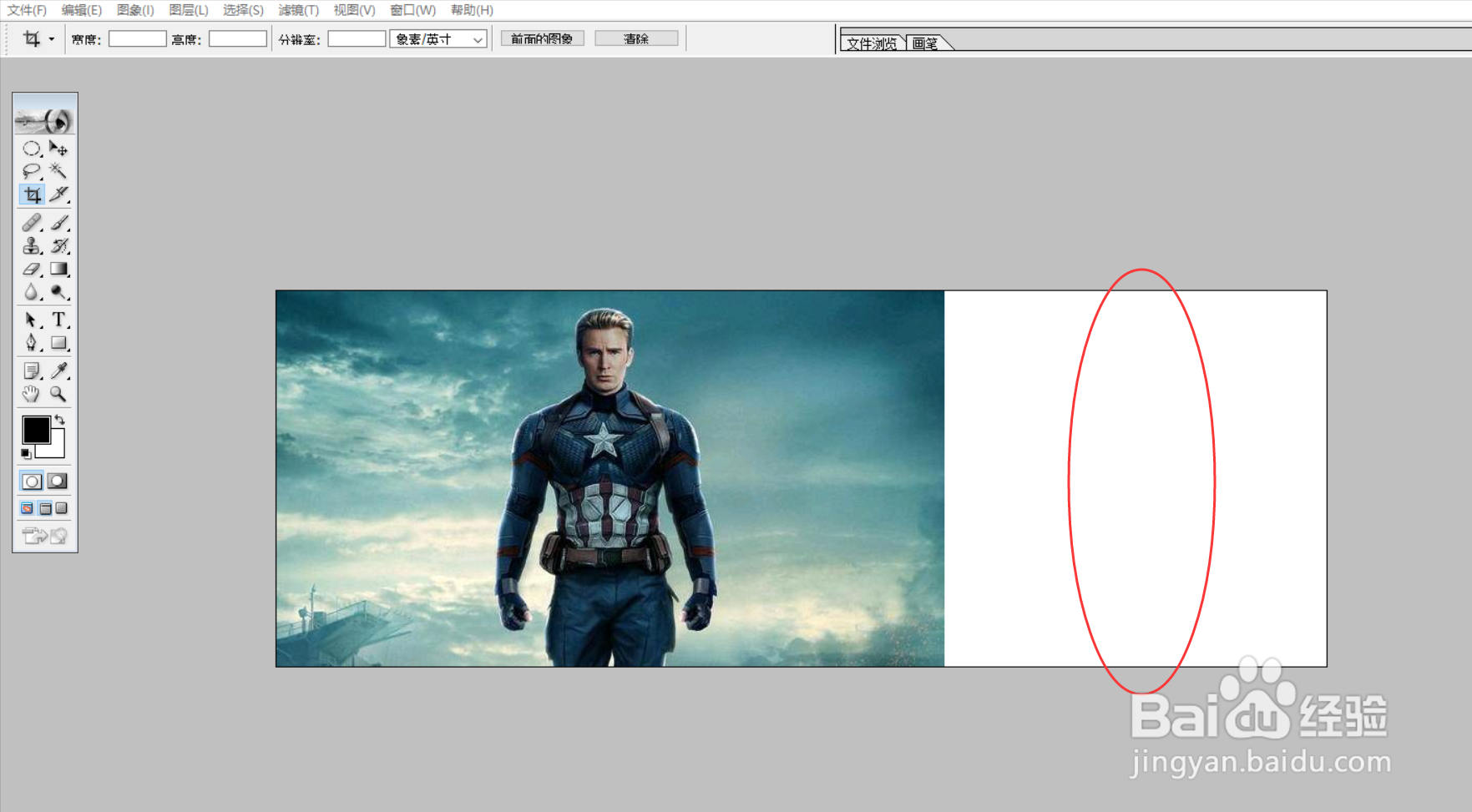
Task: Open the foreground color picker
Action: (x=35, y=430)
